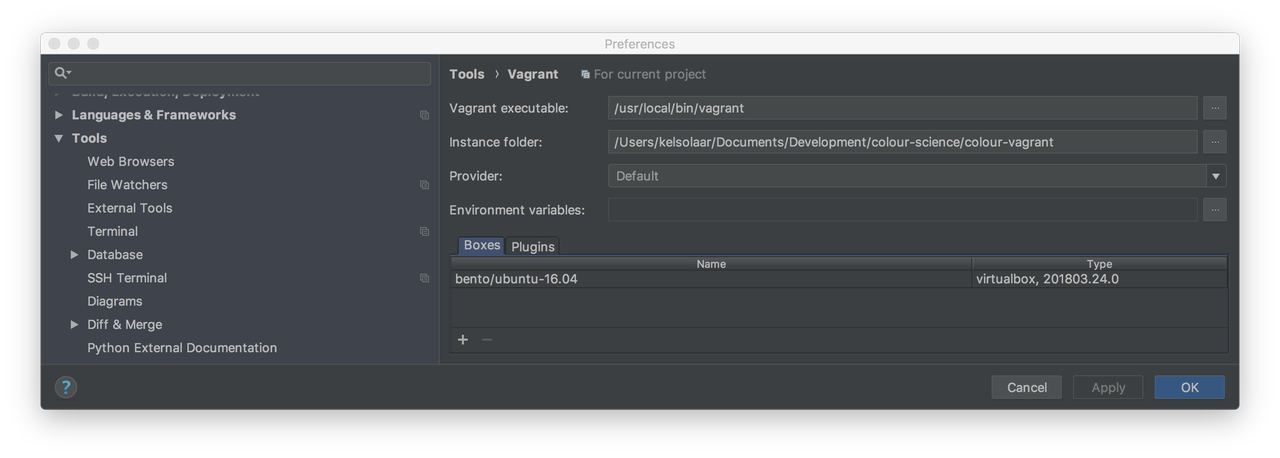Expand Diff & Merge node
Viewport: 1280px width, 458px height.
(74, 325)
